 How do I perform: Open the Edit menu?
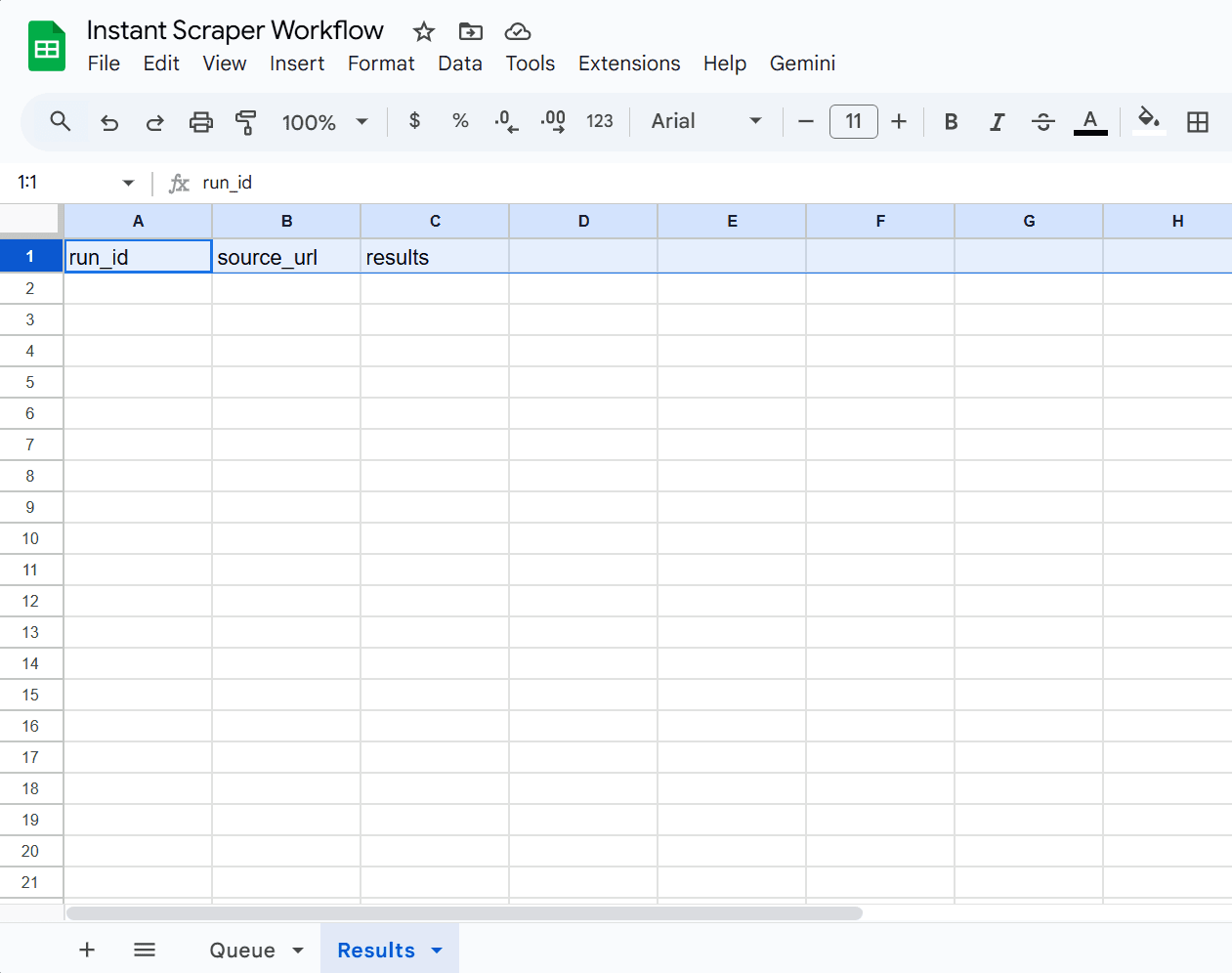point(161,63)
